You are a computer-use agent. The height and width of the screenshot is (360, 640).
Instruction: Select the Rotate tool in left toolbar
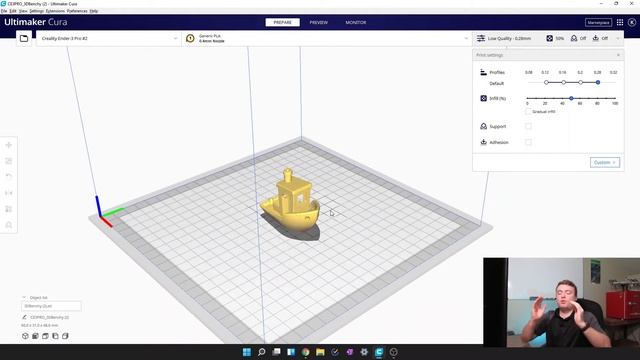point(9,177)
